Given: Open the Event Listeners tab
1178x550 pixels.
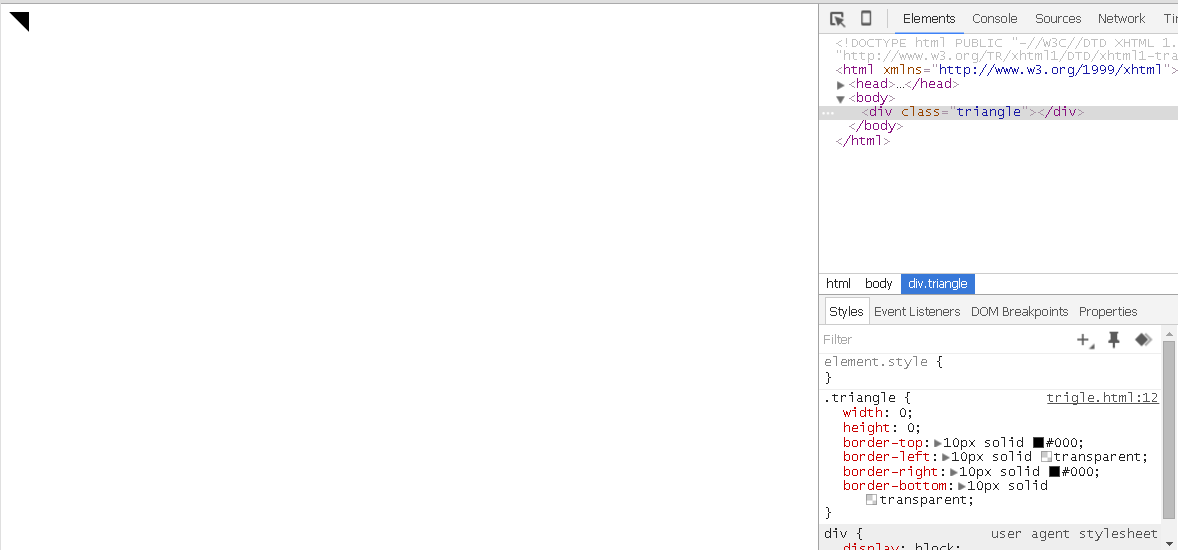Looking at the screenshot, I should point(917,311).
